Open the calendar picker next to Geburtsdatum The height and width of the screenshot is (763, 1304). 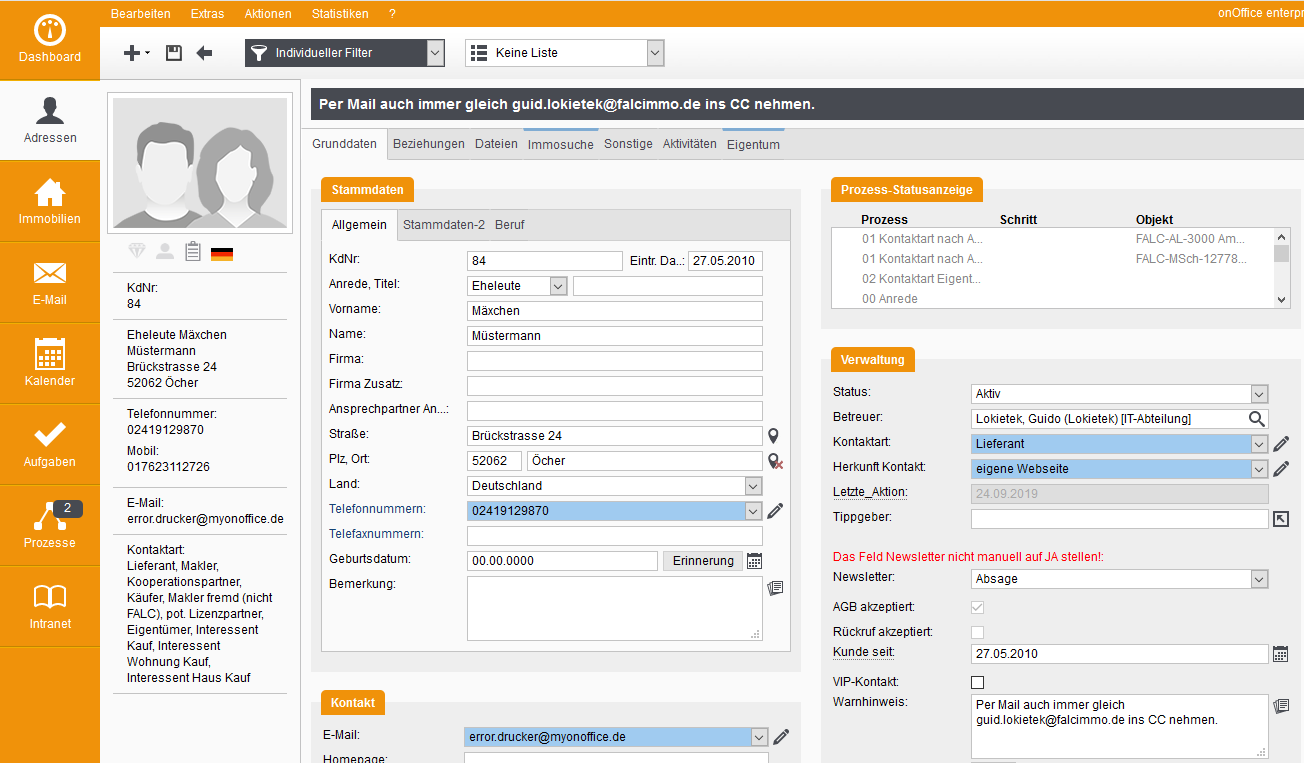pos(755,561)
